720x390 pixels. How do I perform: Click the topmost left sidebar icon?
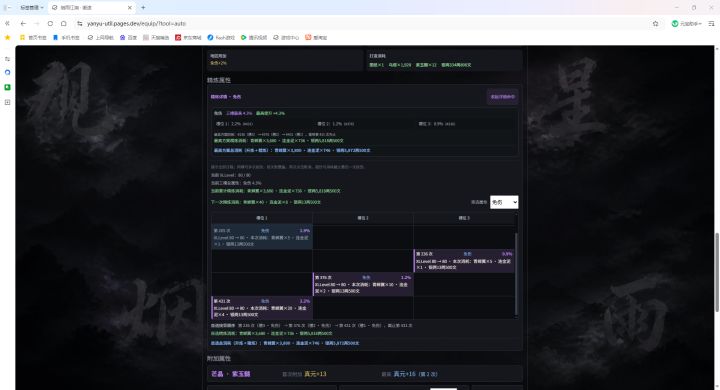(x=7, y=59)
